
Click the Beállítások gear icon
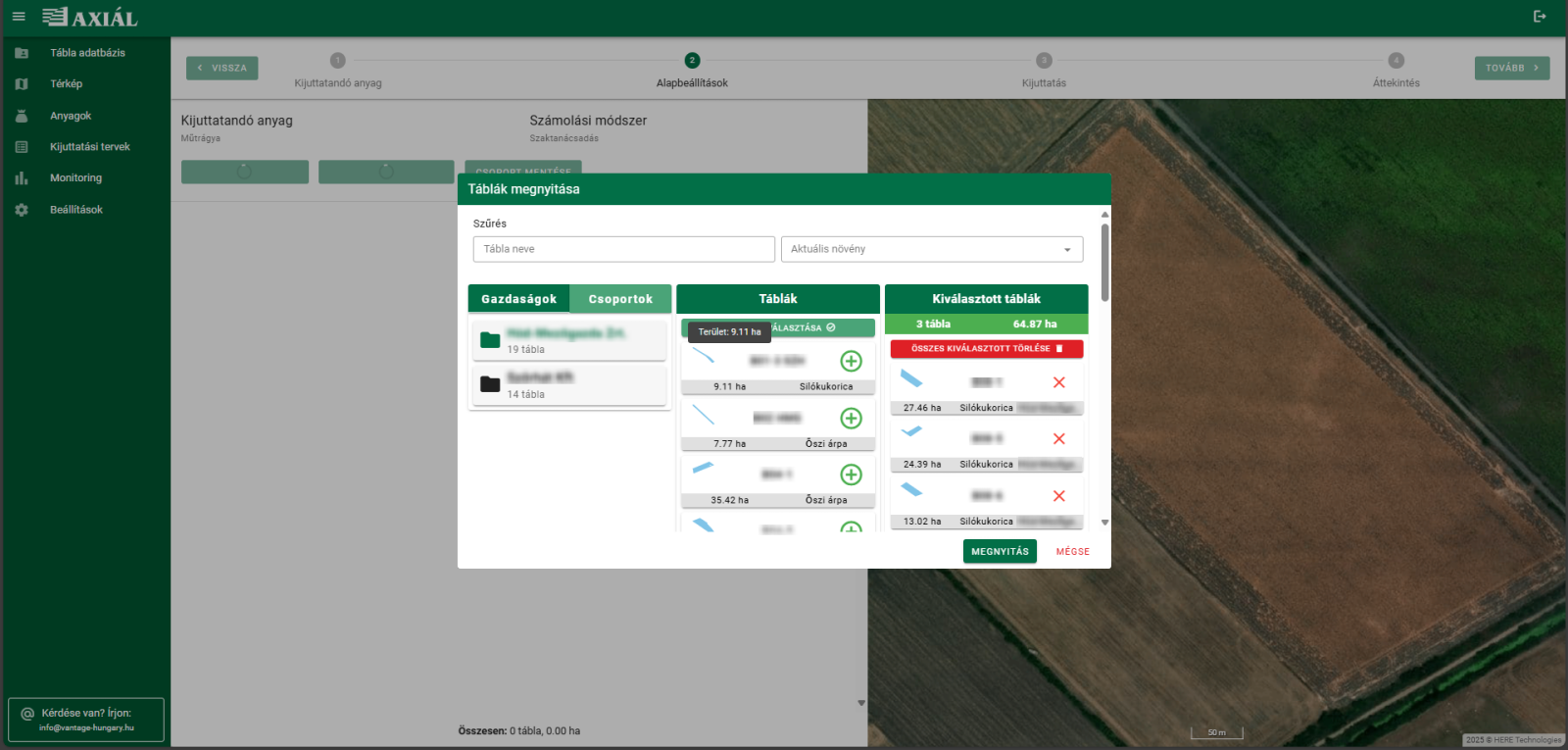coord(22,210)
